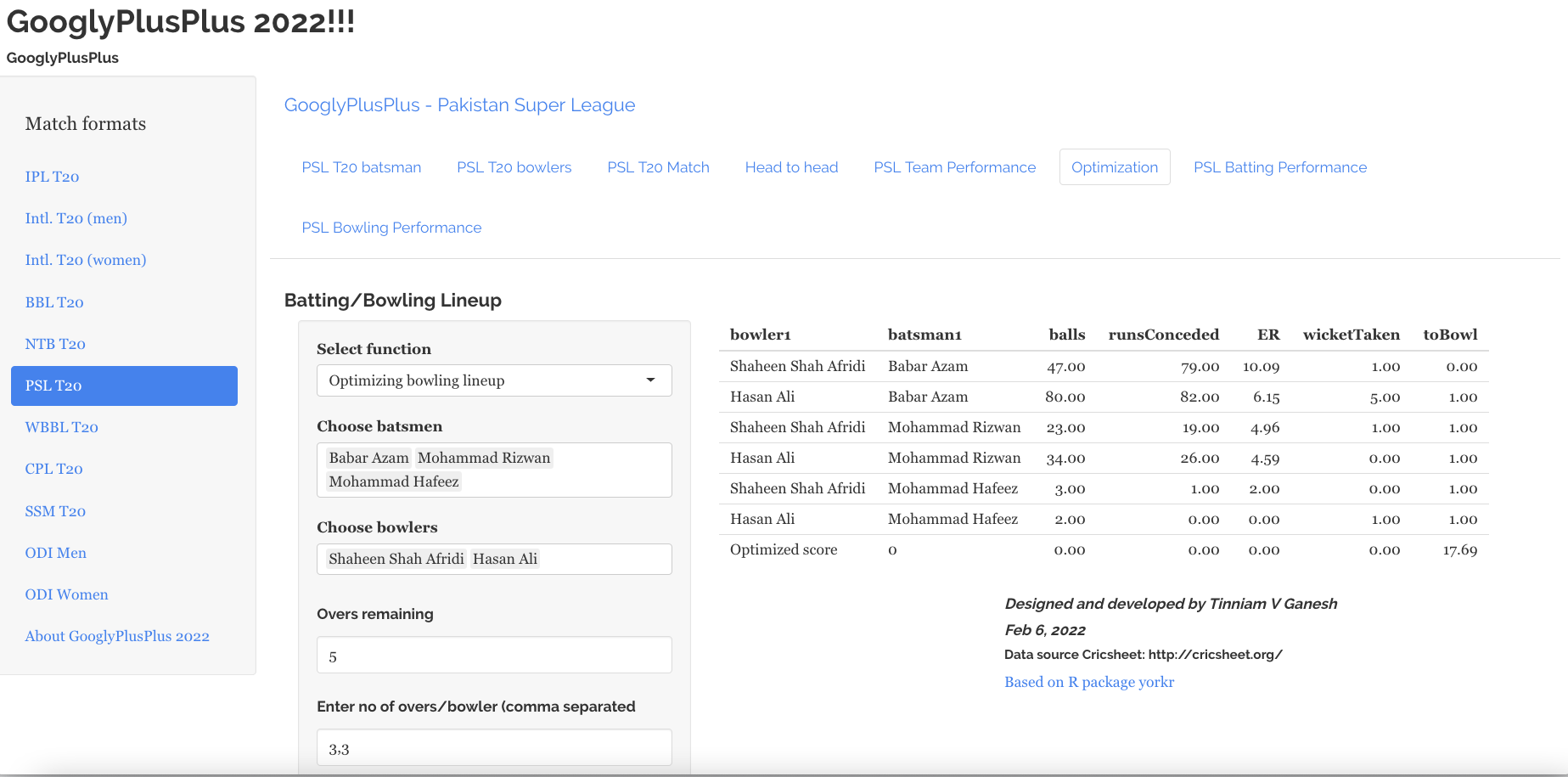Click the Optimization tab
1568x777 pixels.
[1114, 167]
